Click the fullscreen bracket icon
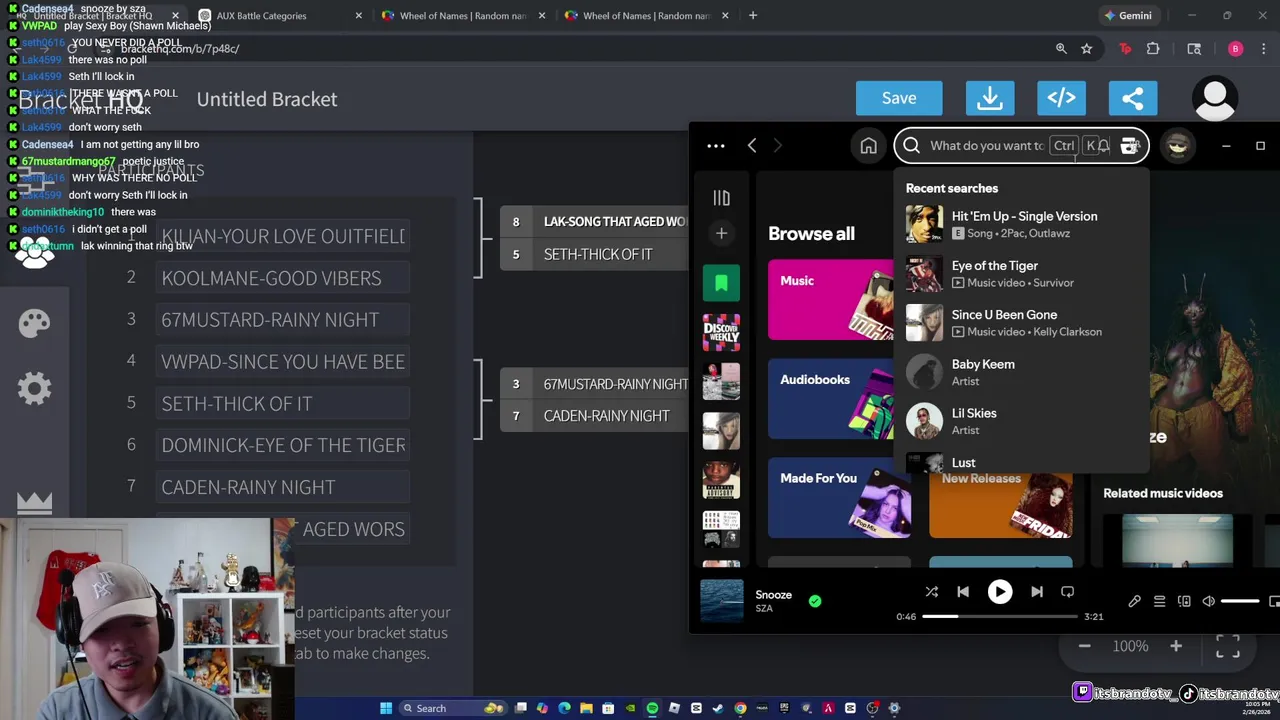This screenshot has width=1280, height=720. click(x=1228, y=647)
